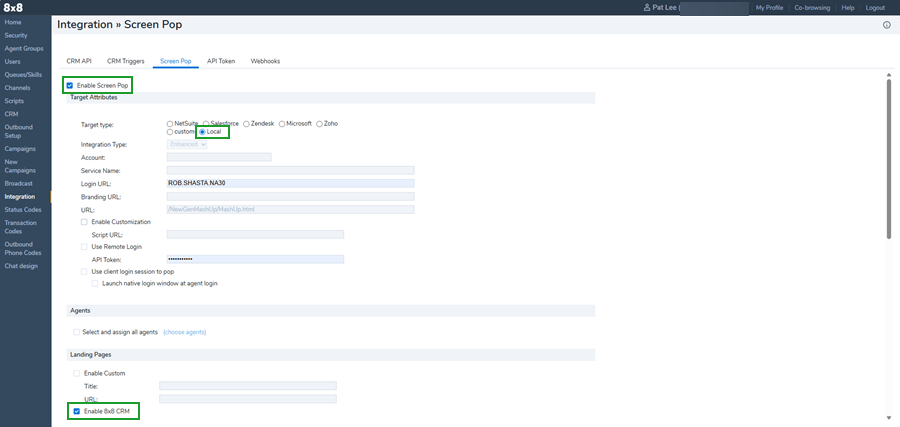The width and height of the screenshot is (900, 427).
Task: Check Select and assign all agents
Action: pyautogui.click(x=77, y=332)
